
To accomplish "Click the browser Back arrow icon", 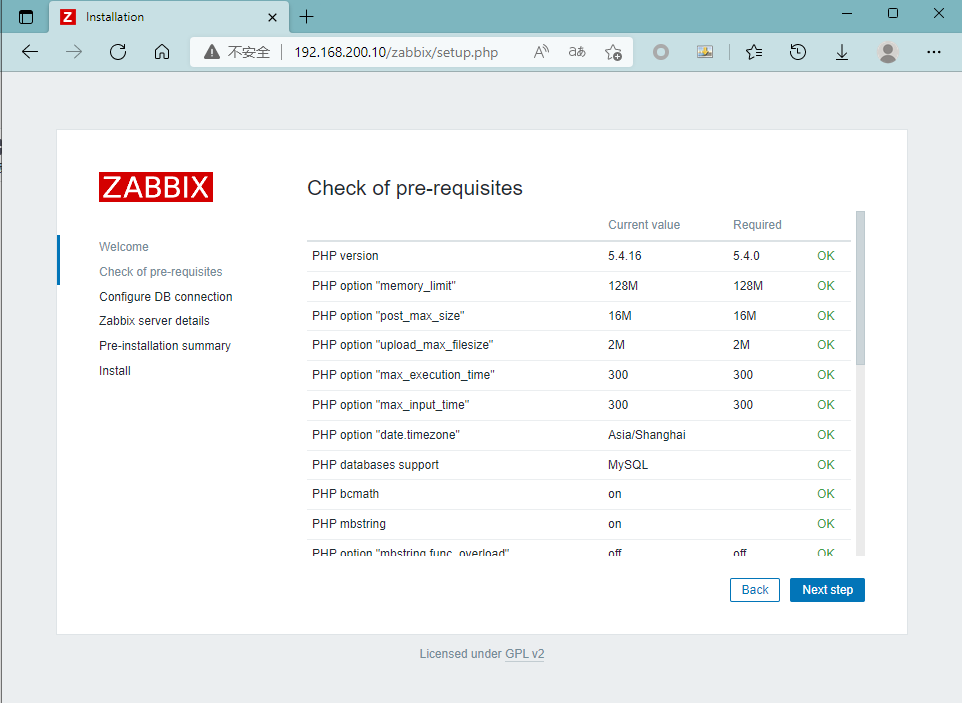I will 30,52.
